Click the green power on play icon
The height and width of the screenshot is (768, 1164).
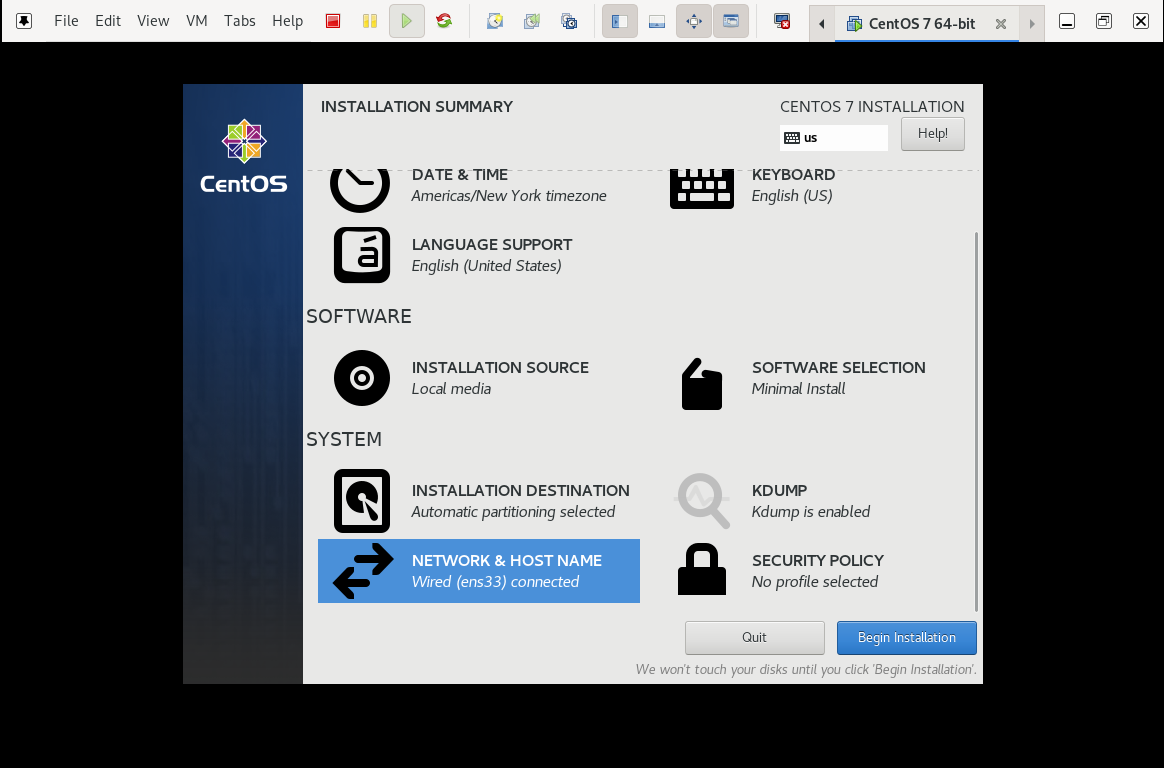tap(407, 21)
